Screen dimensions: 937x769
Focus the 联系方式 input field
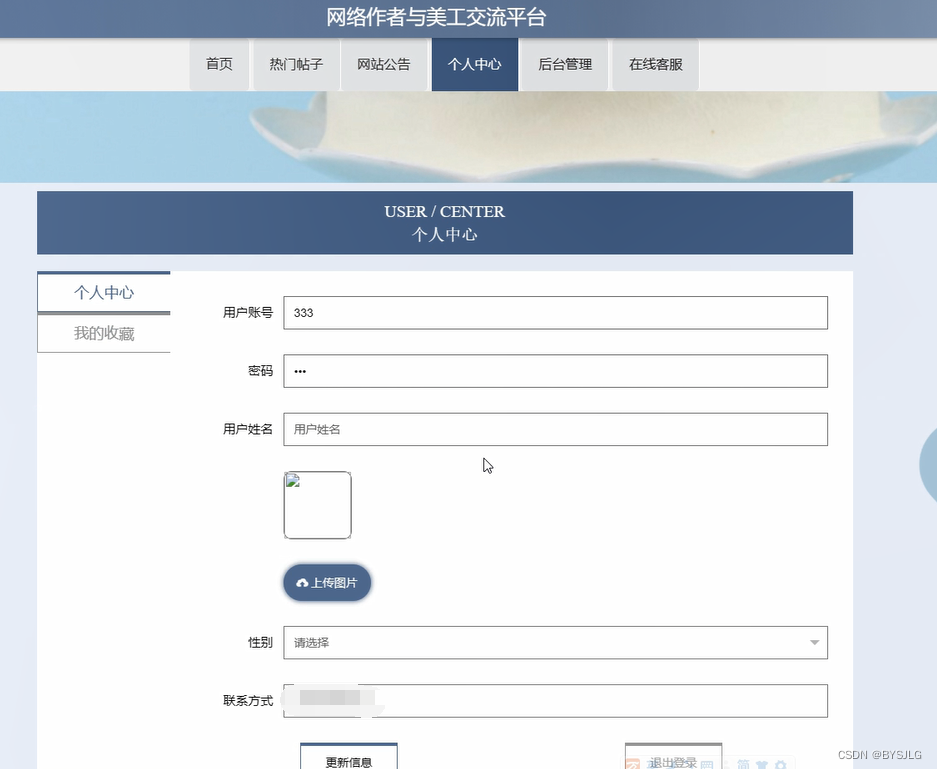pos(555,700)
